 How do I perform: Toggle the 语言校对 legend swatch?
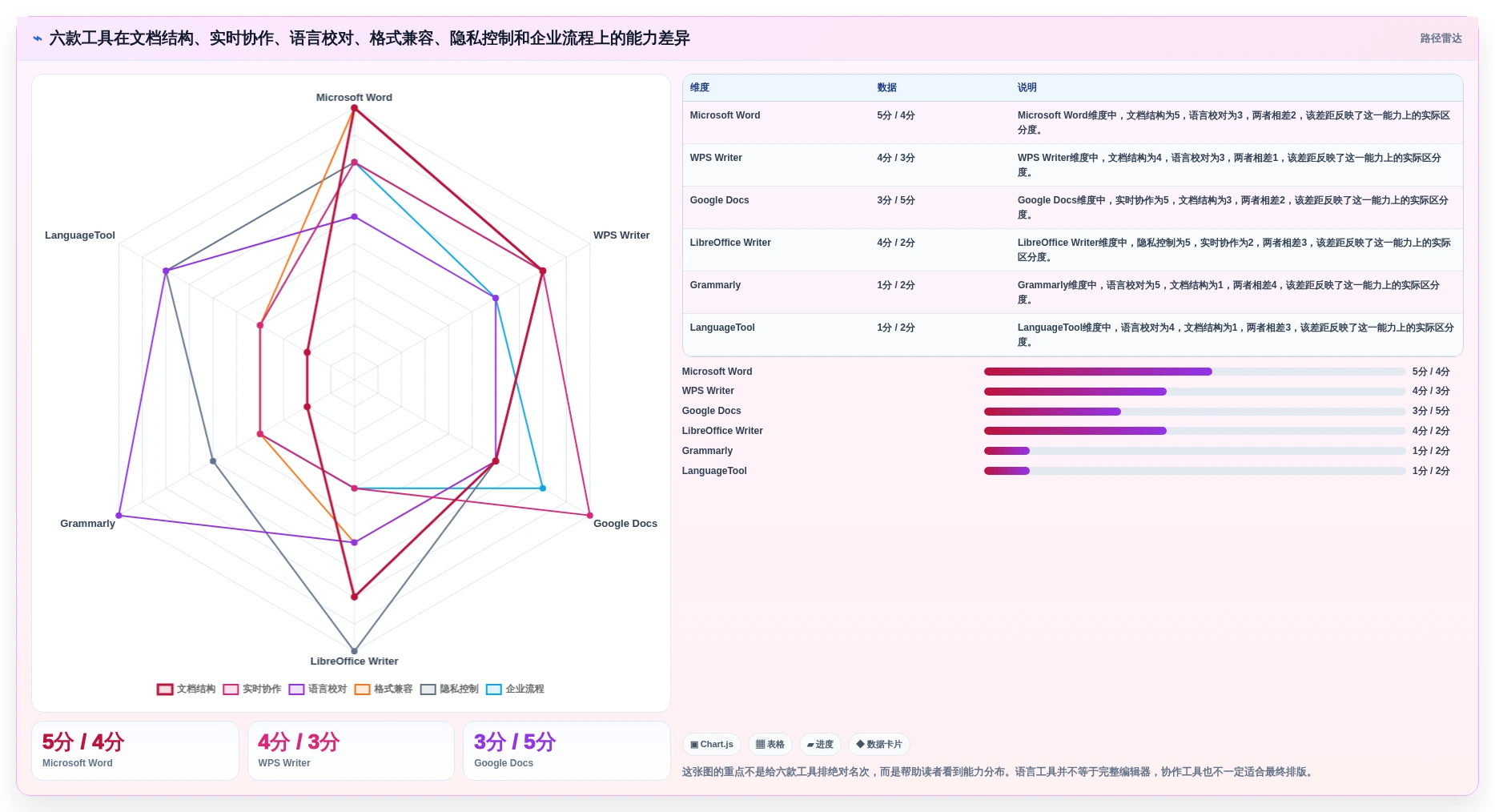pyautogui.click(x=296, y=689)
